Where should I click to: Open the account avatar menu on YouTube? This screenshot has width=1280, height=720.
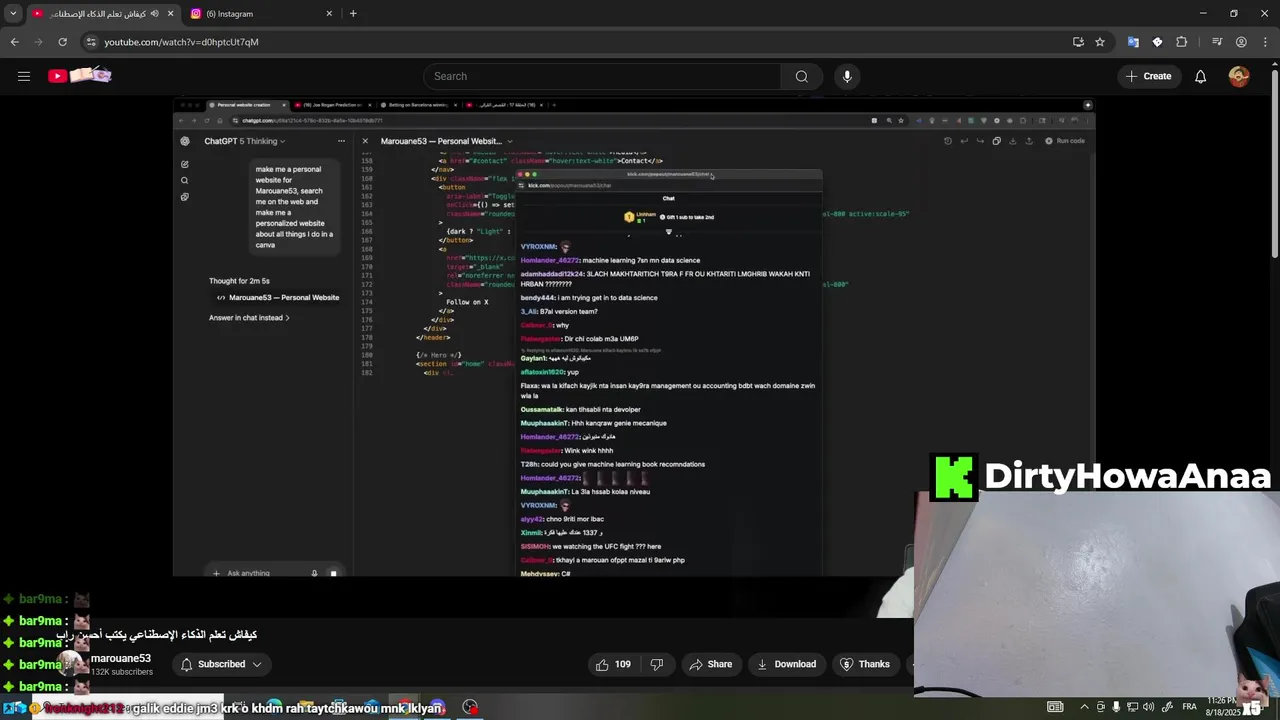[1239, 76]
